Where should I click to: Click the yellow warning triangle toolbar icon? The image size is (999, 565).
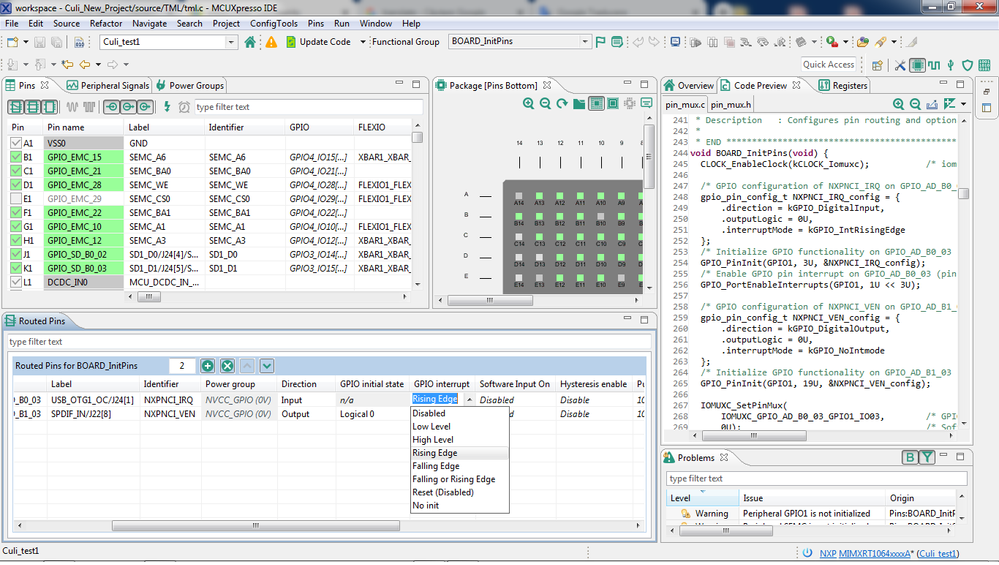(271, 42)
